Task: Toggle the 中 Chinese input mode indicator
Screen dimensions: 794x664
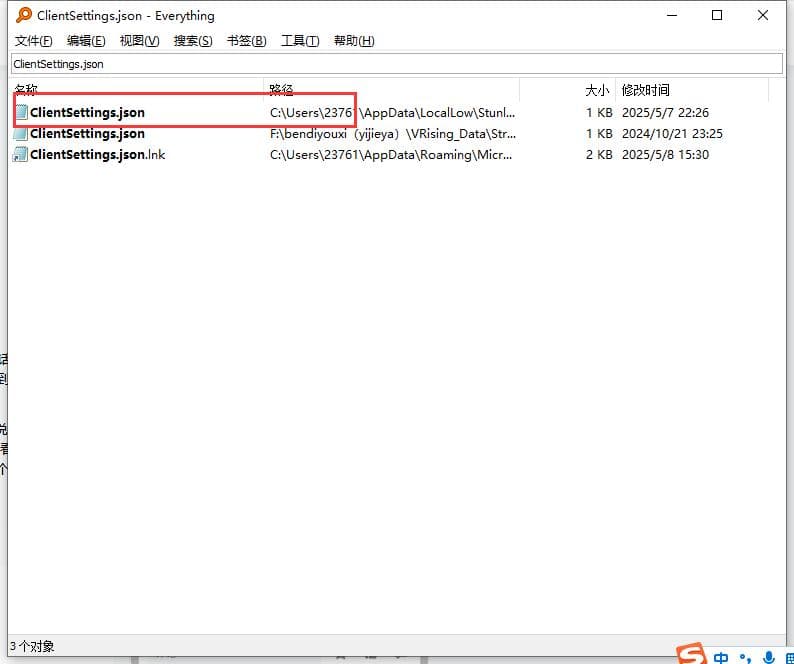Action: [x=721, y=657]
